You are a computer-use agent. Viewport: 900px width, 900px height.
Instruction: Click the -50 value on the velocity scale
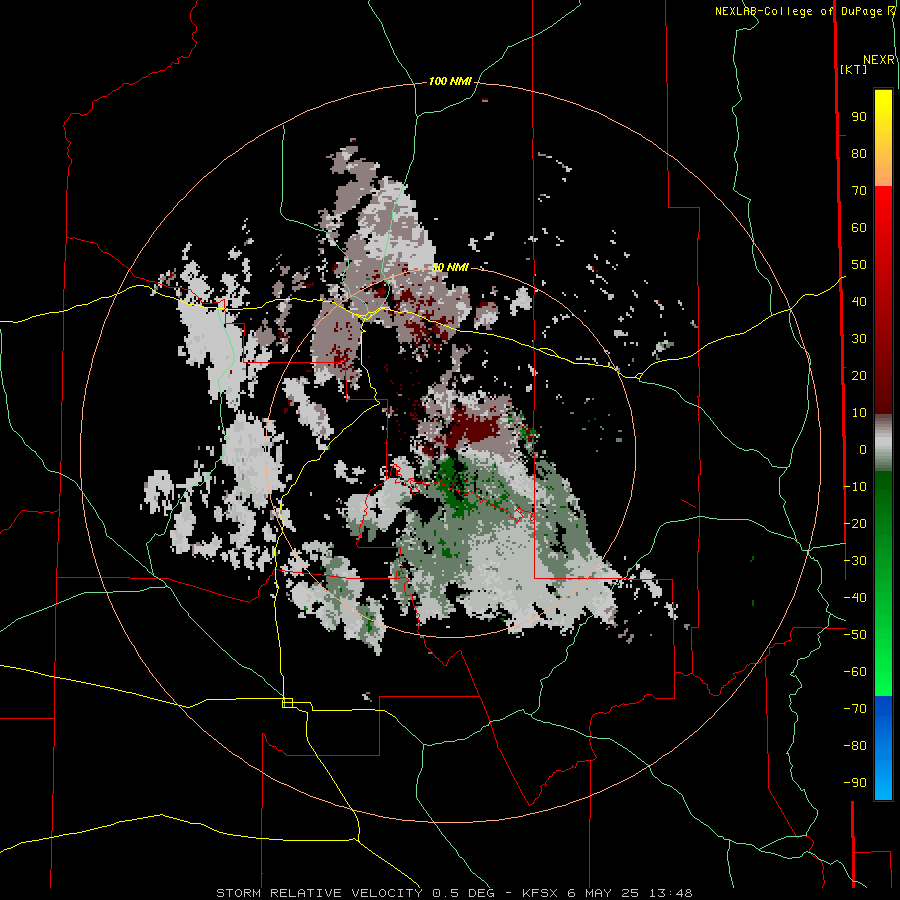tap(855, 635)
